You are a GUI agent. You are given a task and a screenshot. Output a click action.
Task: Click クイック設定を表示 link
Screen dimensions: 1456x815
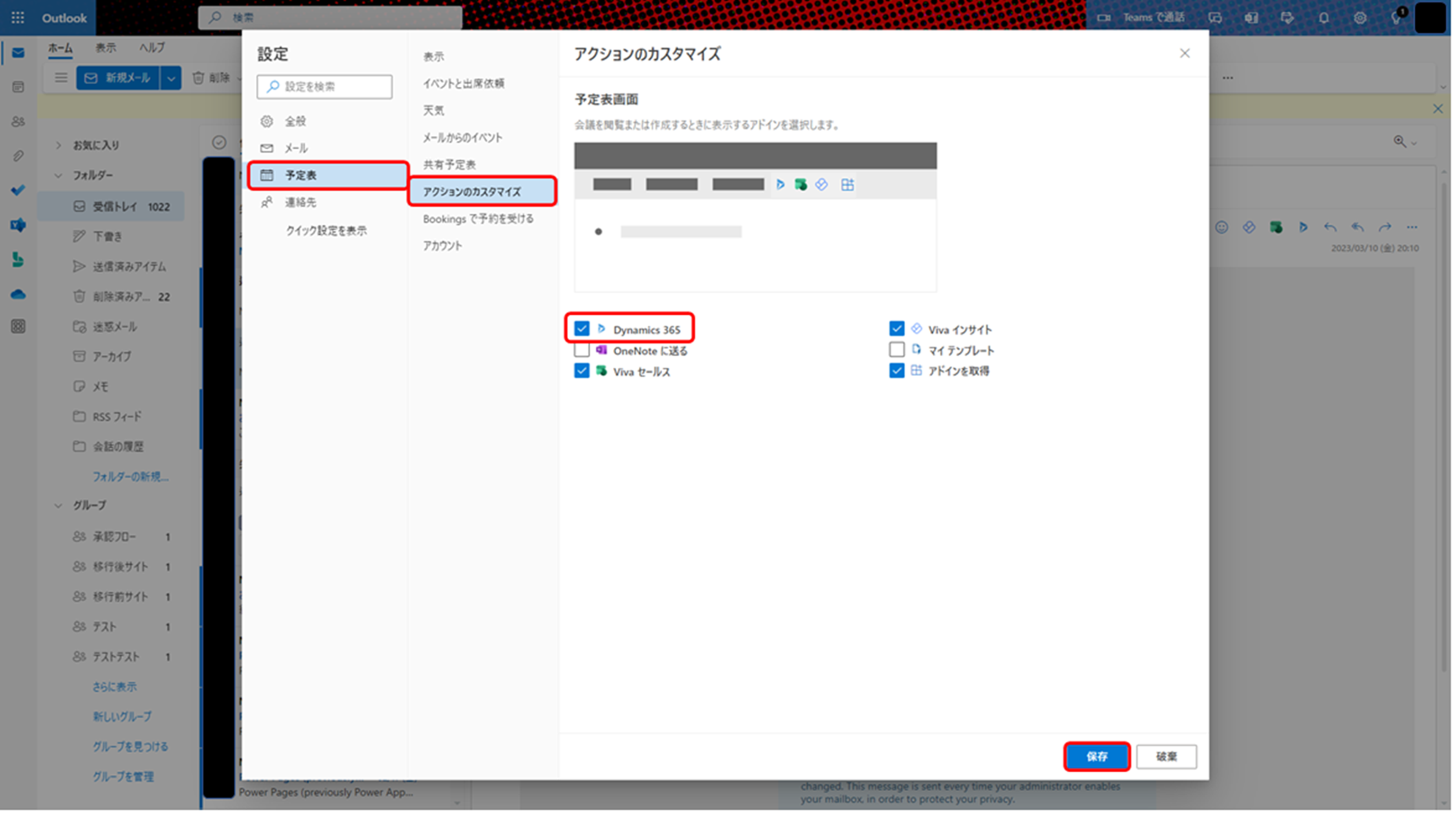[326, 231]
